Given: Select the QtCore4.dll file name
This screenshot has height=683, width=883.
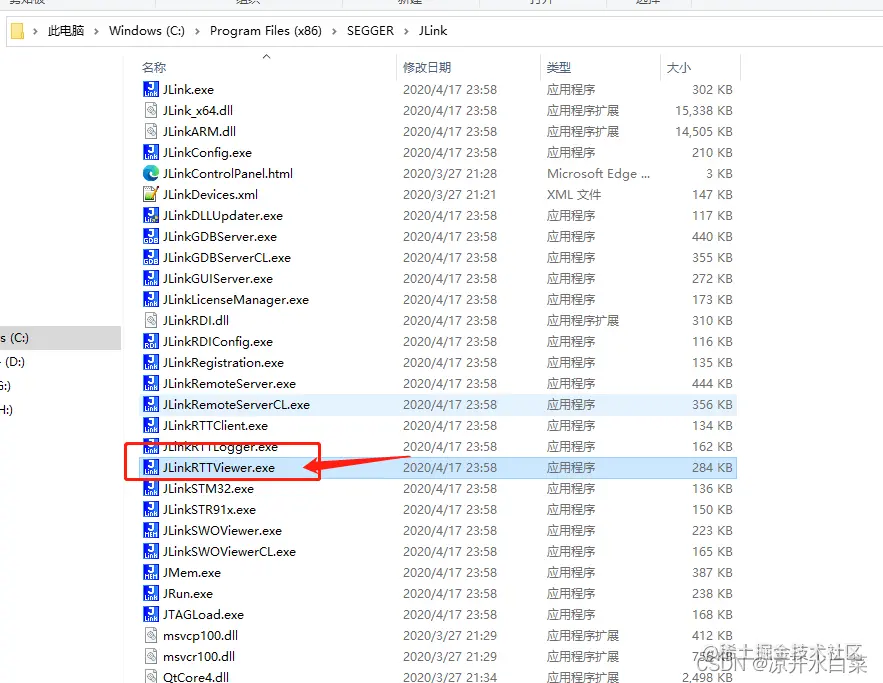Looking at the screenshot, I should pos(195,677).
